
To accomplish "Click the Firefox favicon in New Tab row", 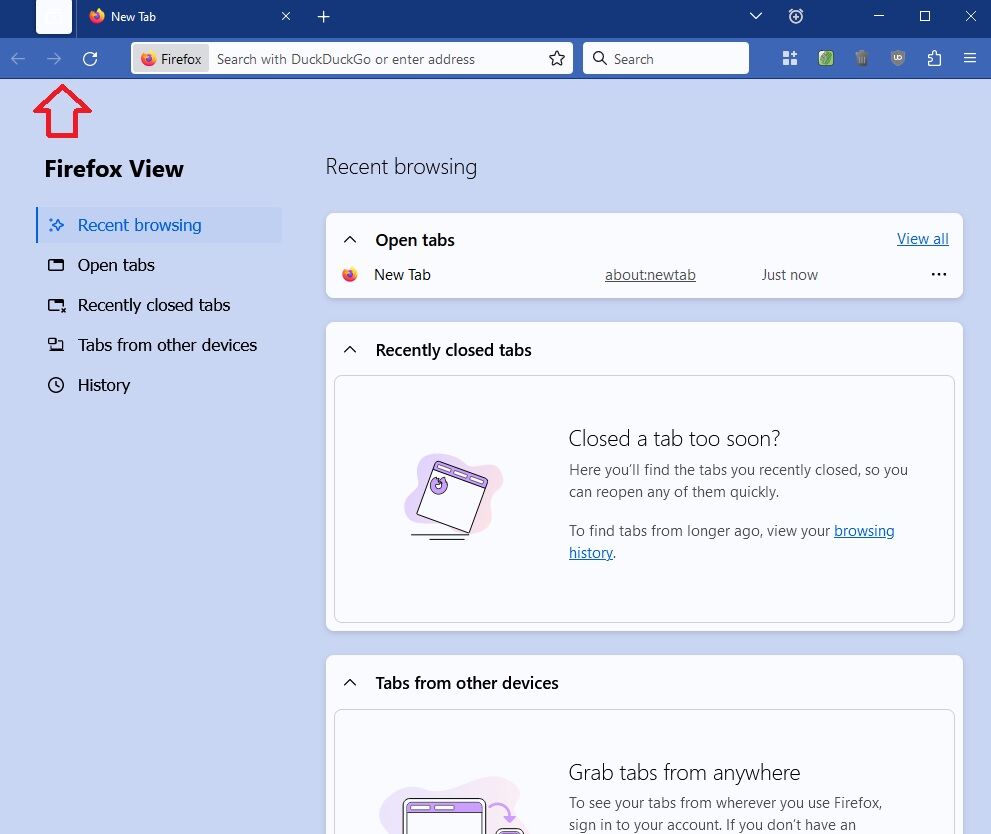I will 350,275.
